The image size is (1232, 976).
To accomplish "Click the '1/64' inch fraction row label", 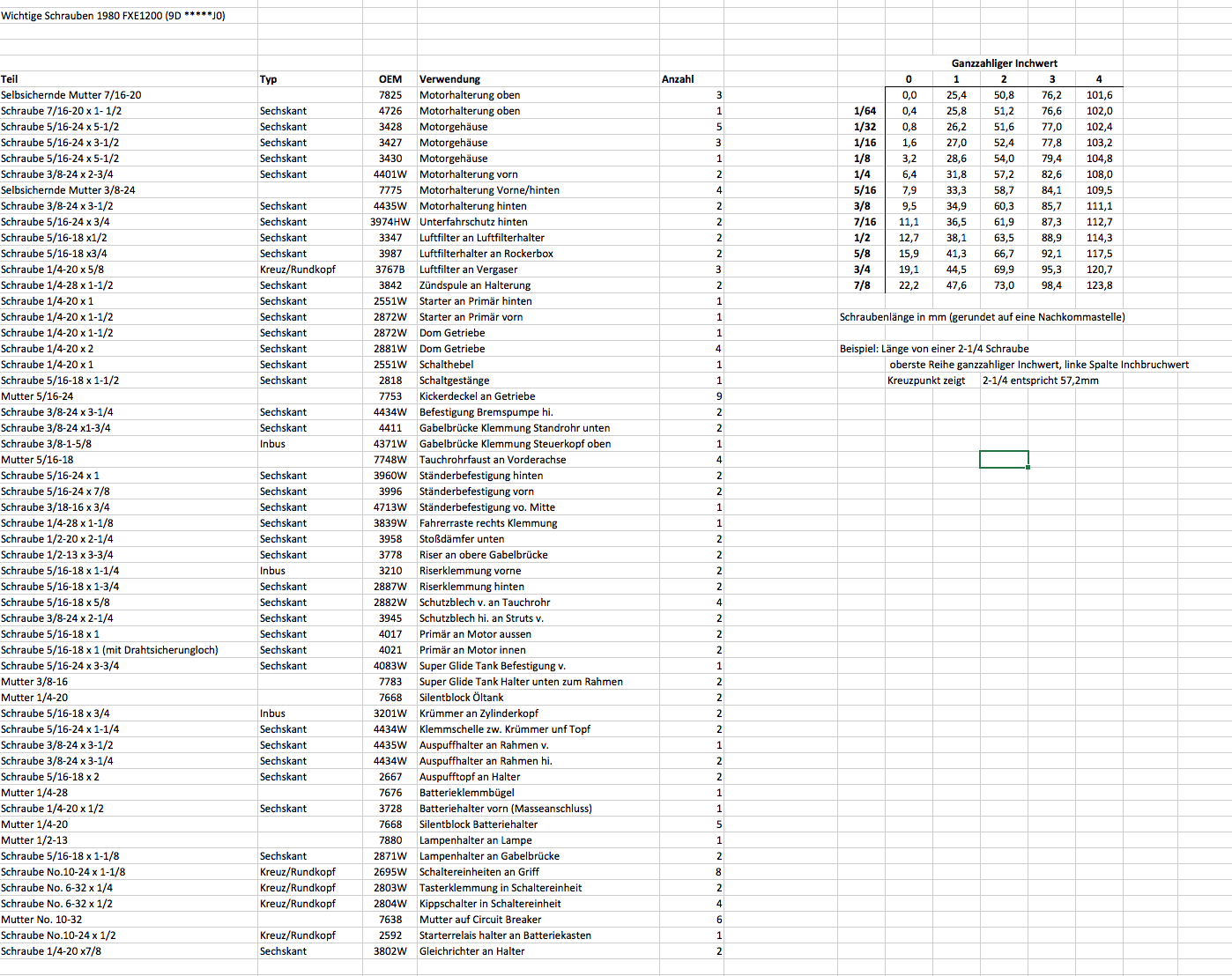I will (865, 111).
